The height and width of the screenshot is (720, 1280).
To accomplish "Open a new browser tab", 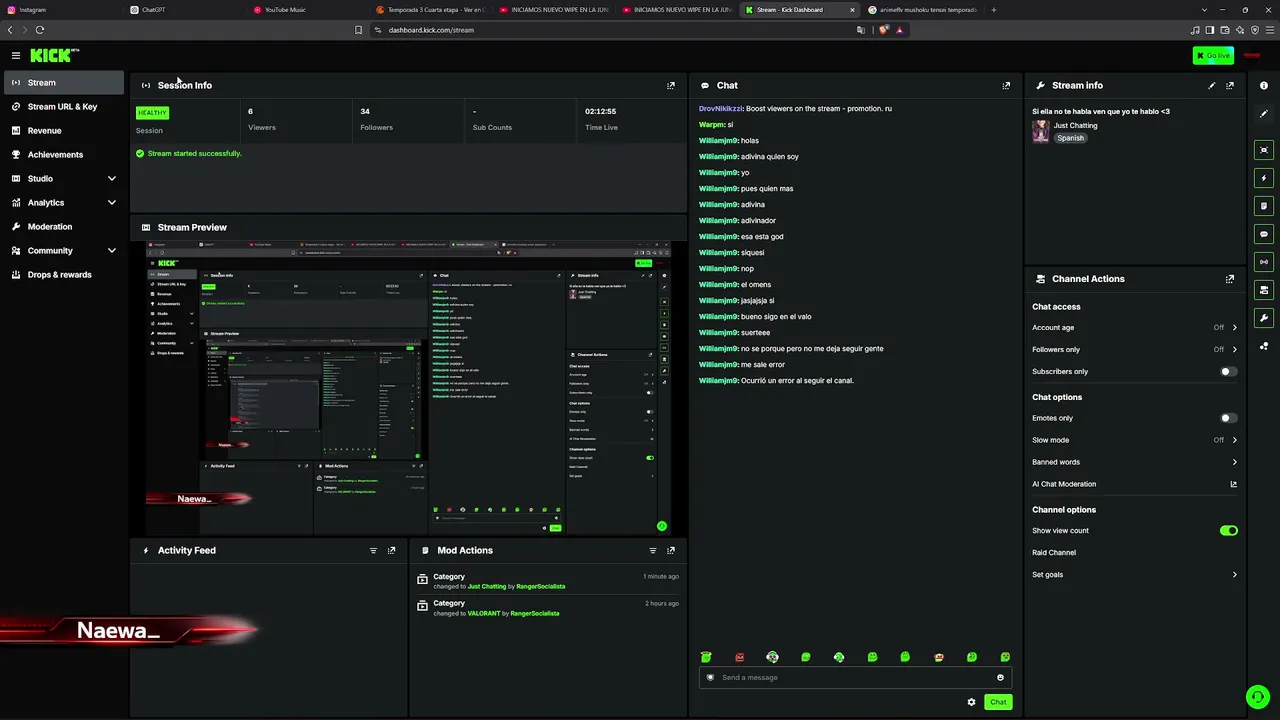I will click(993, 10).
